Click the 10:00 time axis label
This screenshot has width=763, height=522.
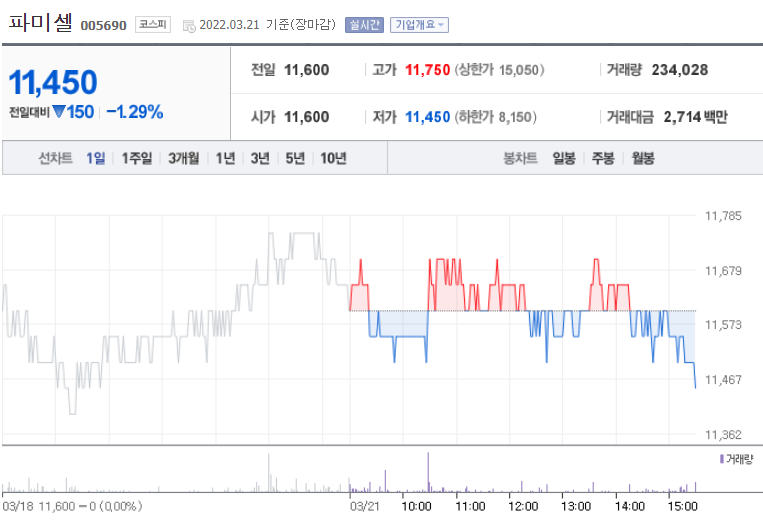click(417, 506)
